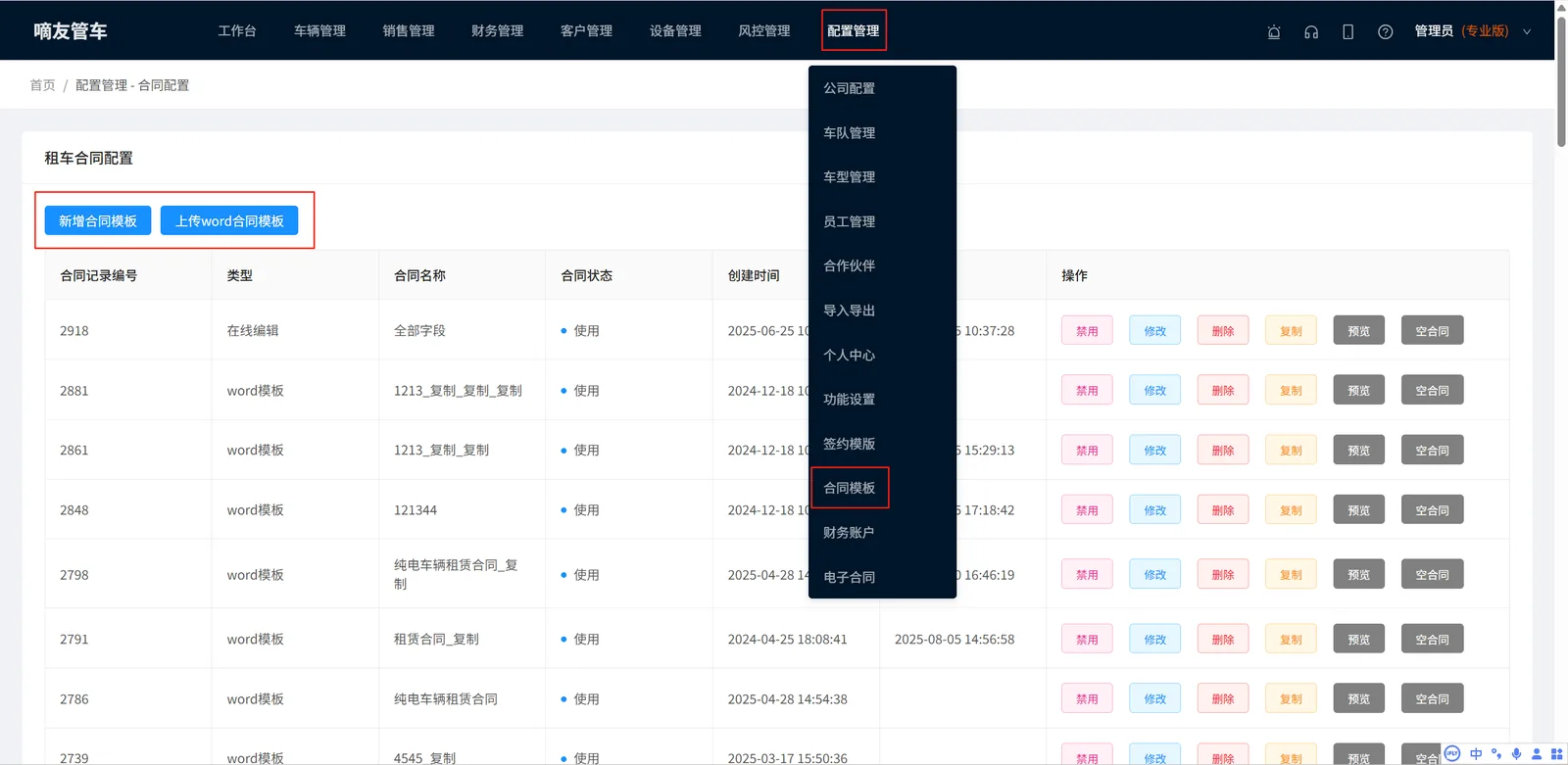Navigate to 首页 in the breadcrumb
The image size is (1568, 765).
(42, 85)
